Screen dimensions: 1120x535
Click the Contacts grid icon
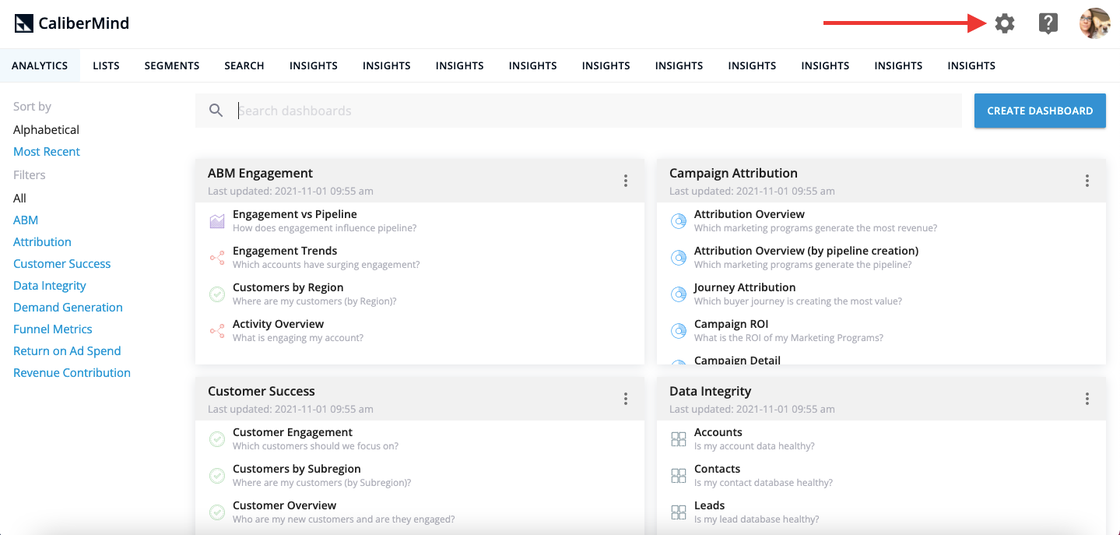click(679, 475)
